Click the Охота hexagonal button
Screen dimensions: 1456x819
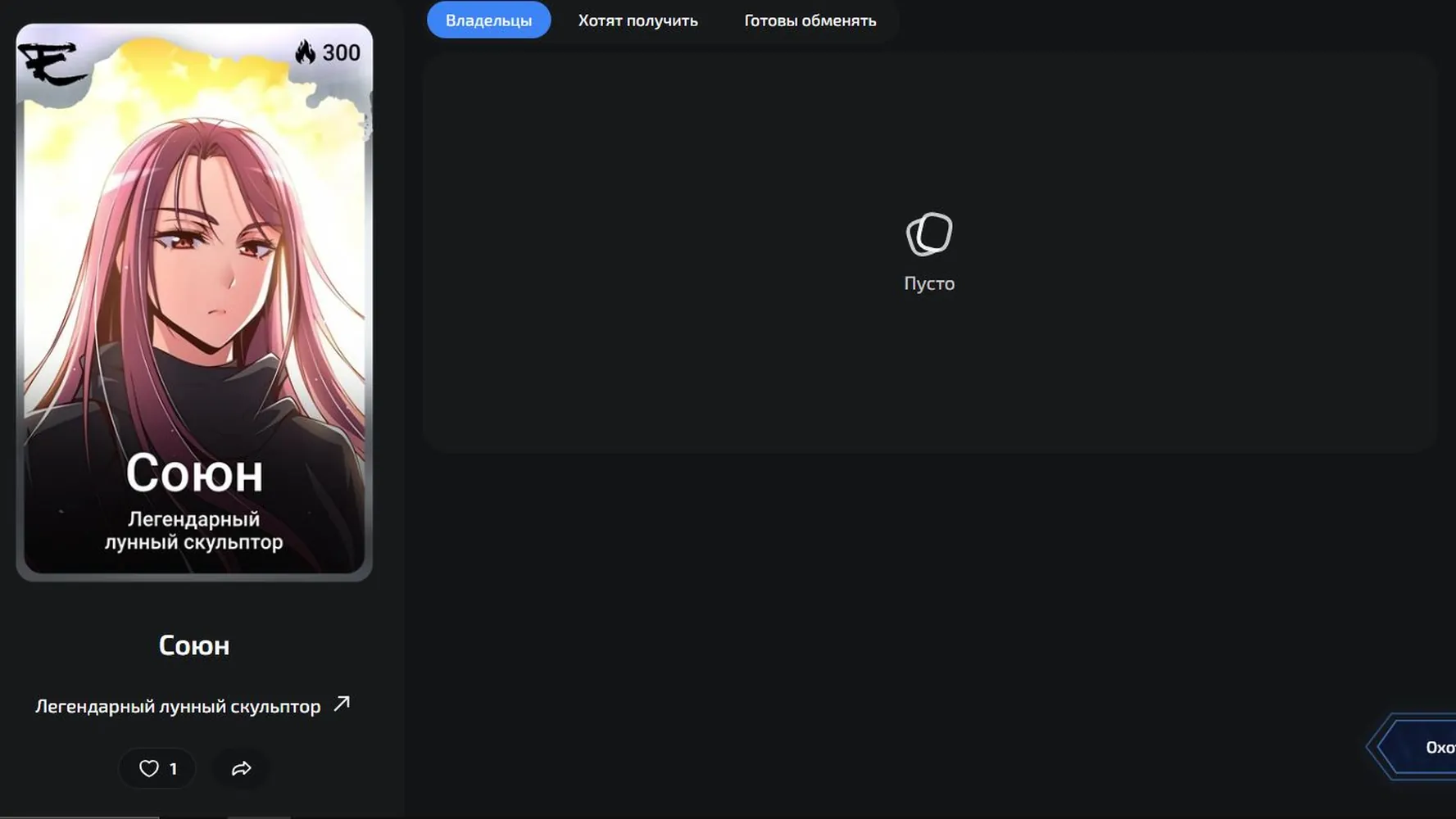pyautogui.click(x=1412, y=747)
